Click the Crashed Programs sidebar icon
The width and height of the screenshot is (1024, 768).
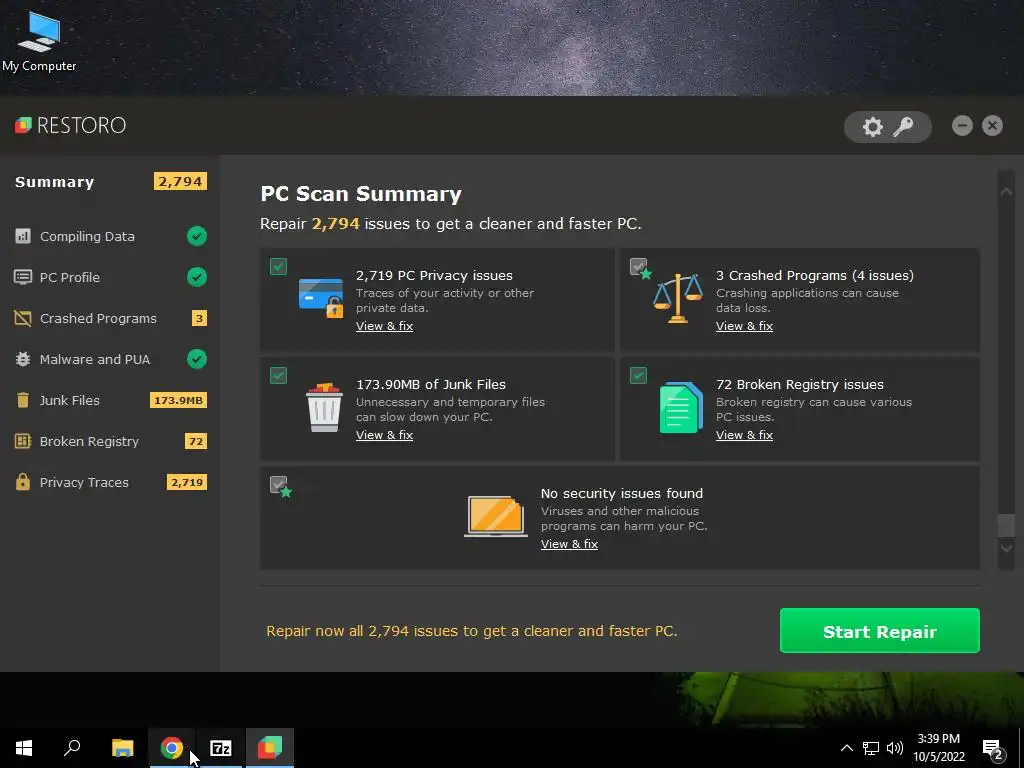[23, 318]
